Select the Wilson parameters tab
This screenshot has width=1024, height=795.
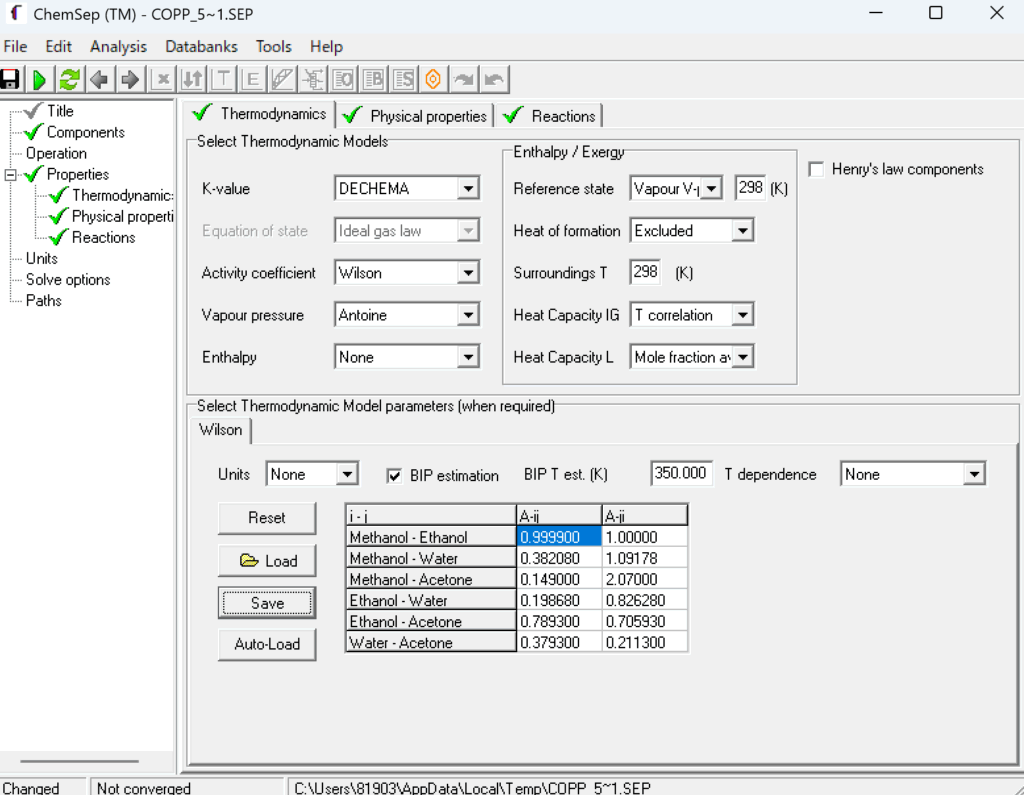pyautogui.click(x=221, y=430)
